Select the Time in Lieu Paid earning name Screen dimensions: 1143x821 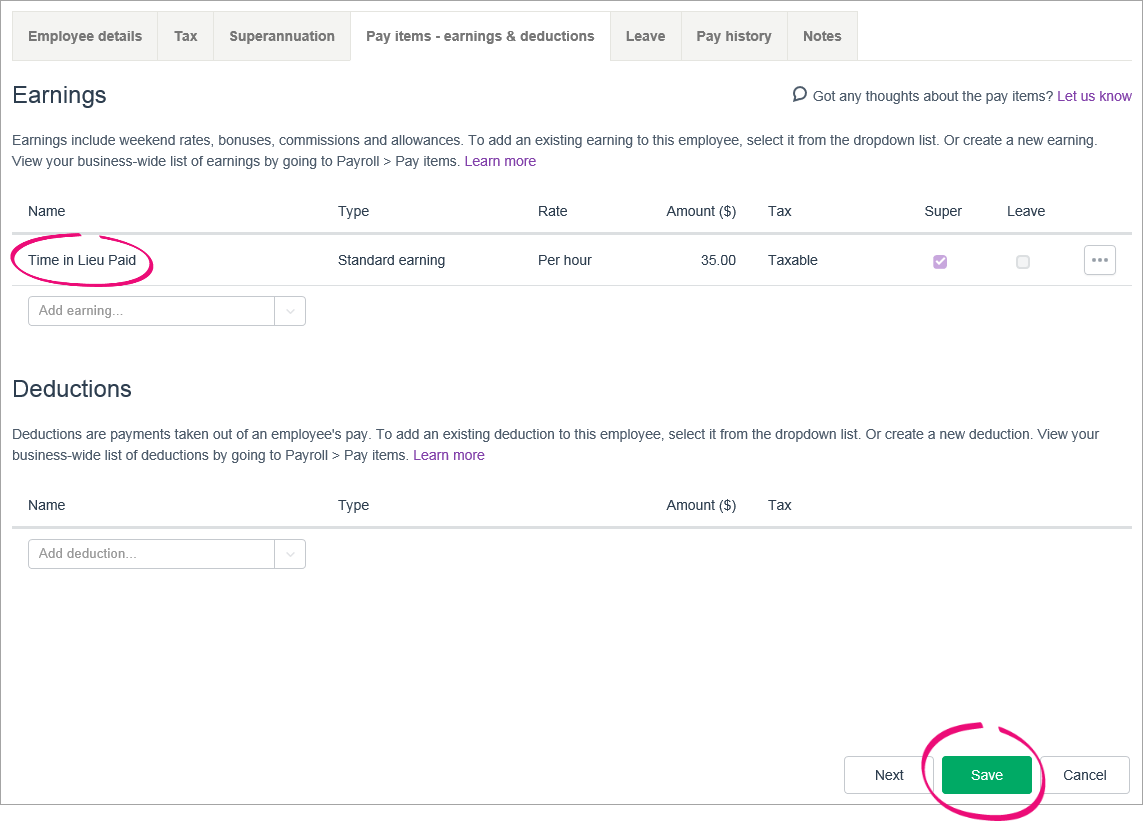[x=82, y=260]
